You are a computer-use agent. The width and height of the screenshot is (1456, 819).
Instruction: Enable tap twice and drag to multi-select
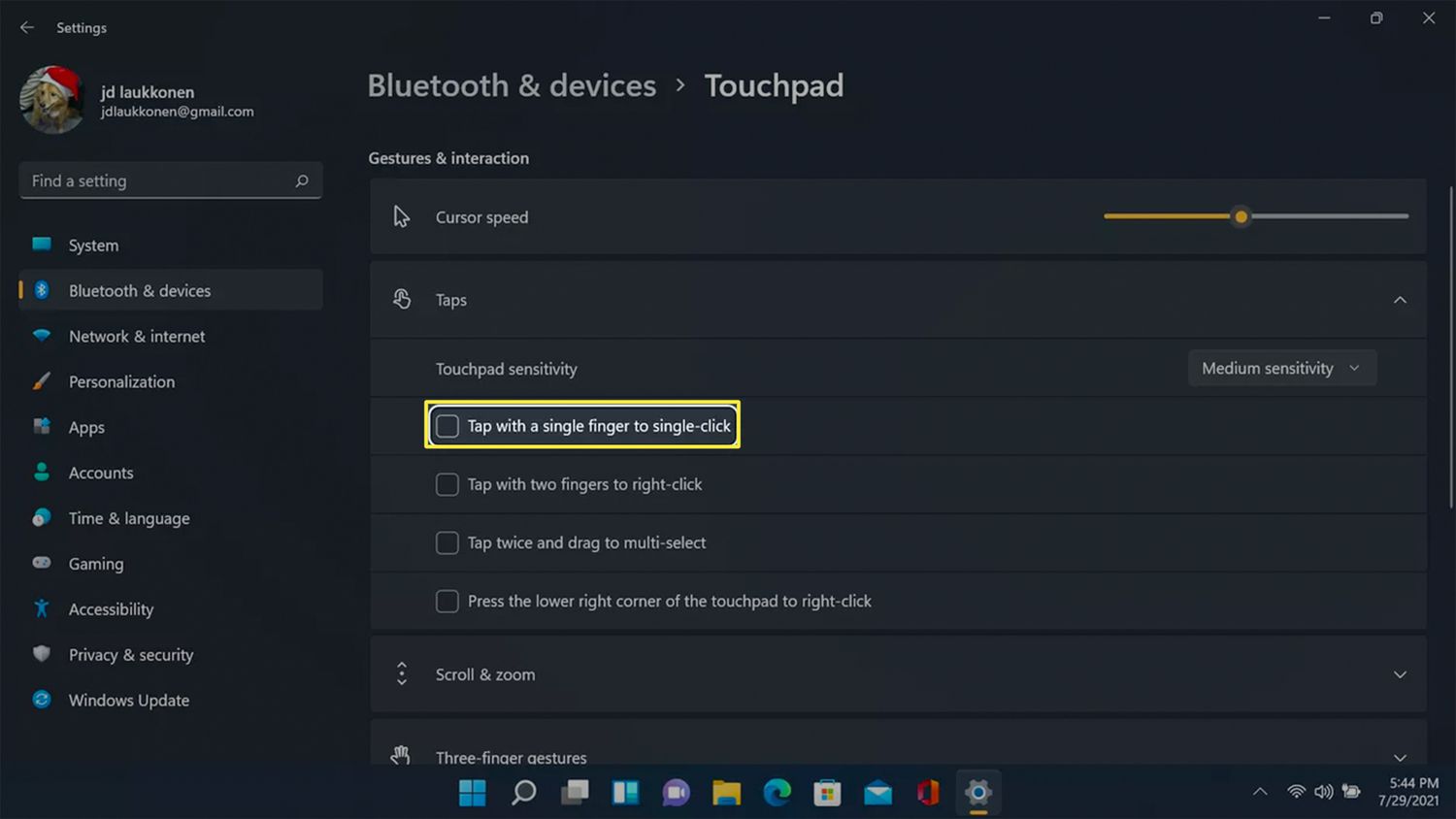447,542
